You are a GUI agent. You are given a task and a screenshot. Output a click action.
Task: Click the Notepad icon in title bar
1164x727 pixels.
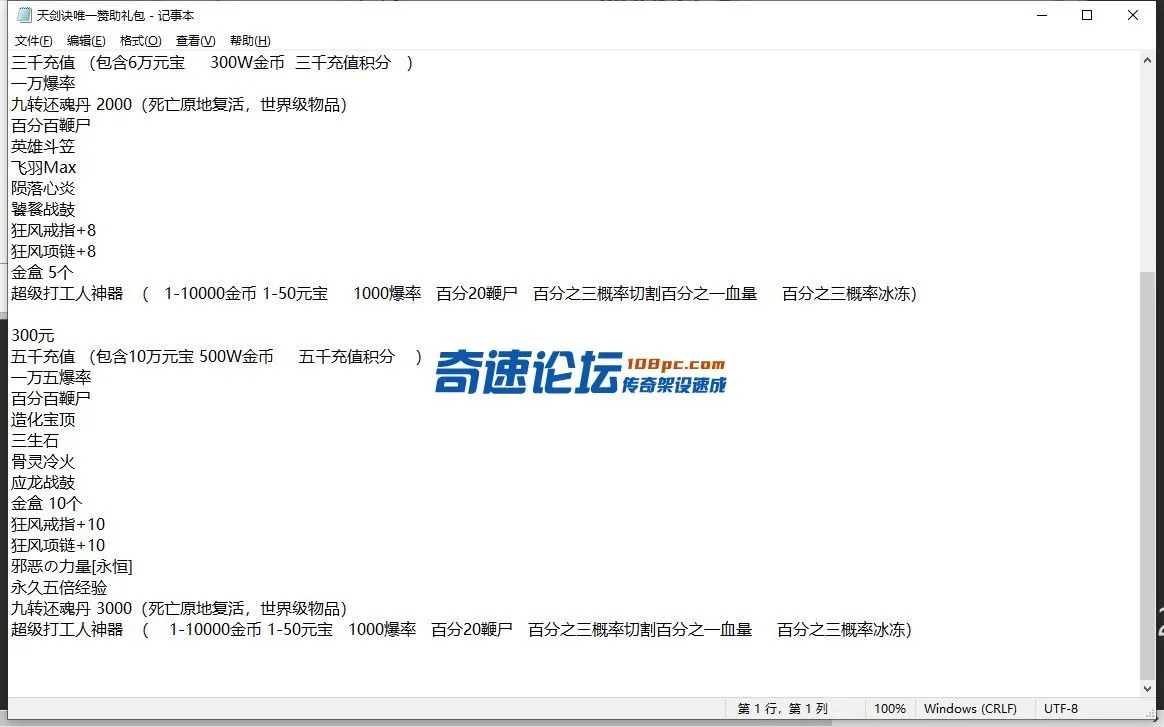pyautogui.click(x=24, y=15)
